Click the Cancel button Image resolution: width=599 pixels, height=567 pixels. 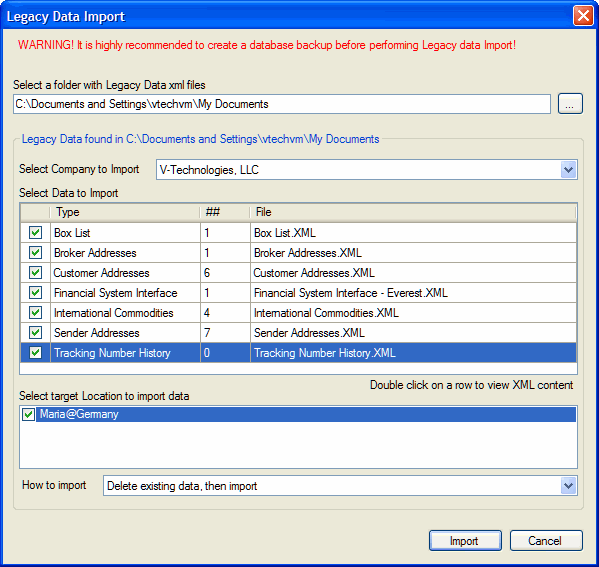pyautogui.click(x=546, y=541)
